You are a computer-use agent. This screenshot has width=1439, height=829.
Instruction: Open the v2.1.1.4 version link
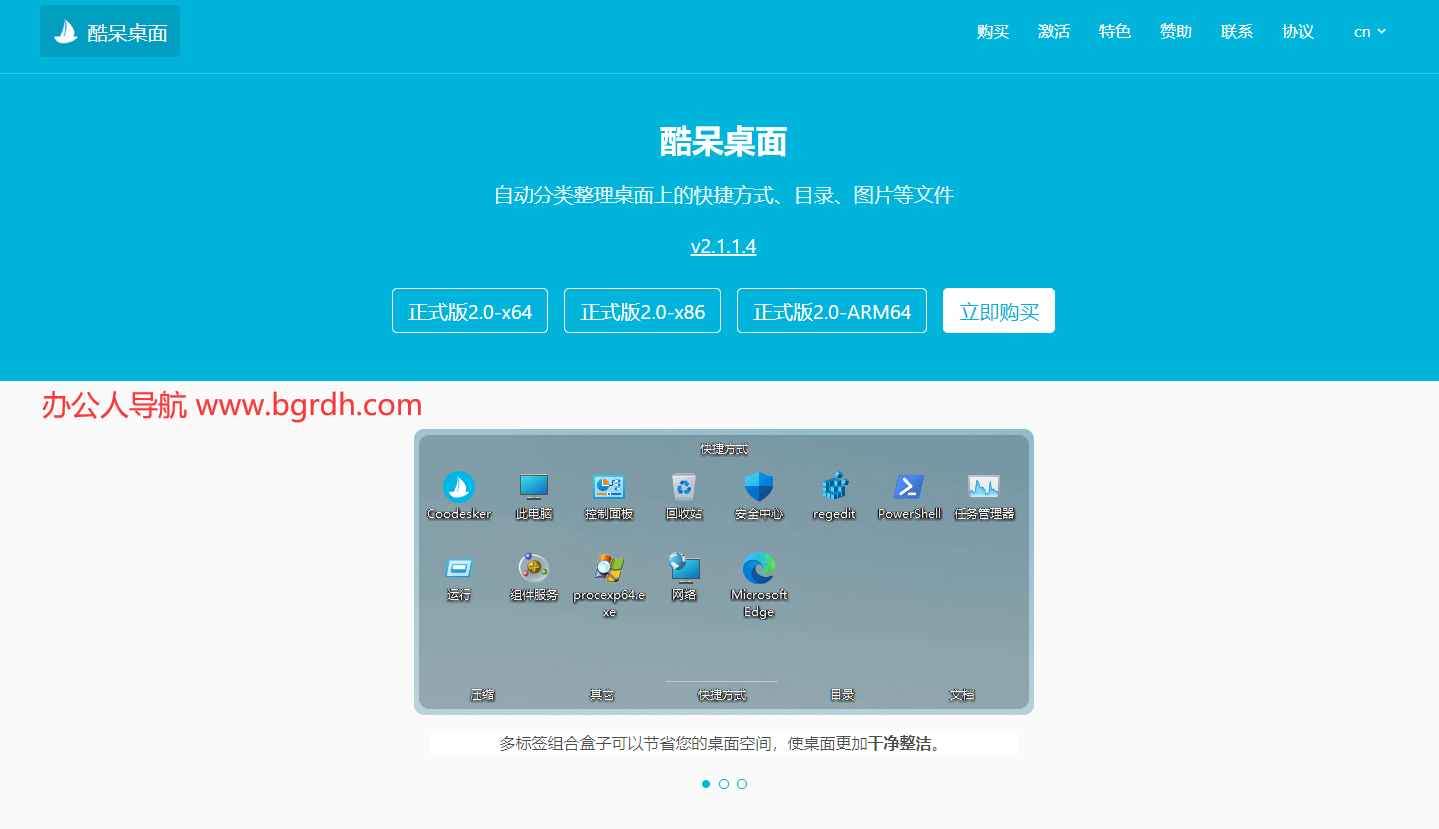pyautogui.click(x=723, y=247)
